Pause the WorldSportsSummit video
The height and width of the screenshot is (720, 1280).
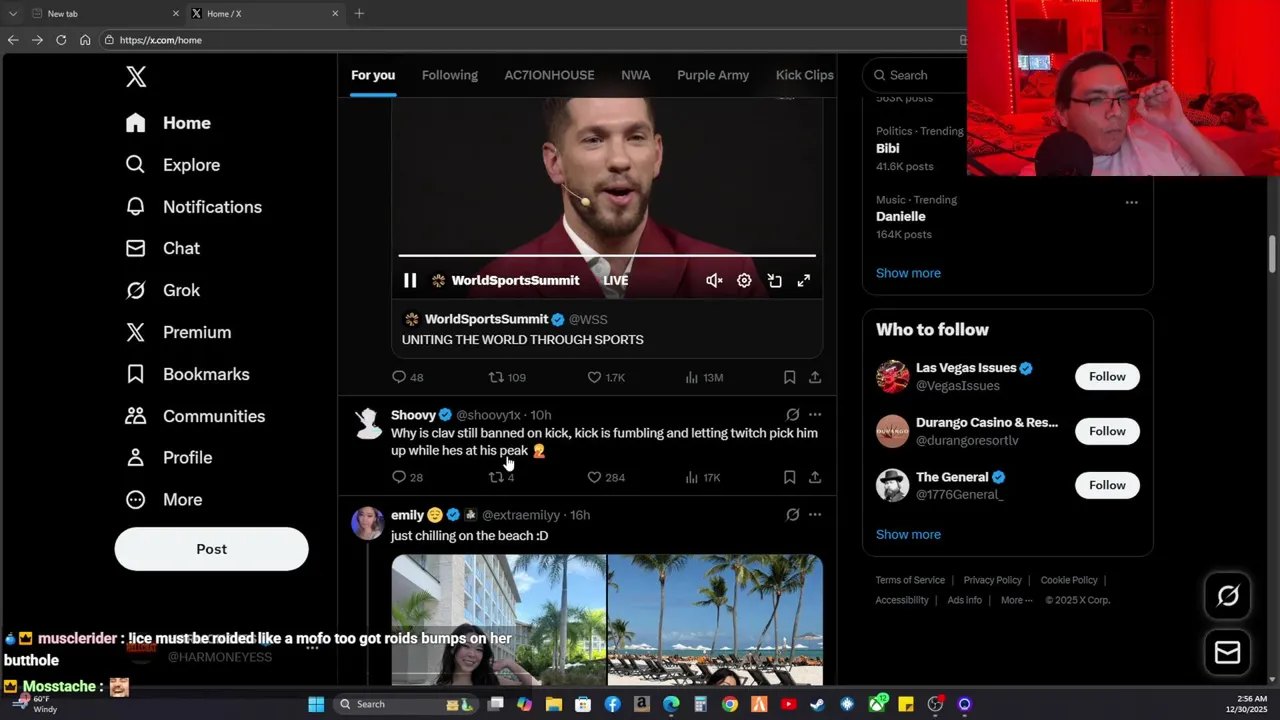(410, 281)
